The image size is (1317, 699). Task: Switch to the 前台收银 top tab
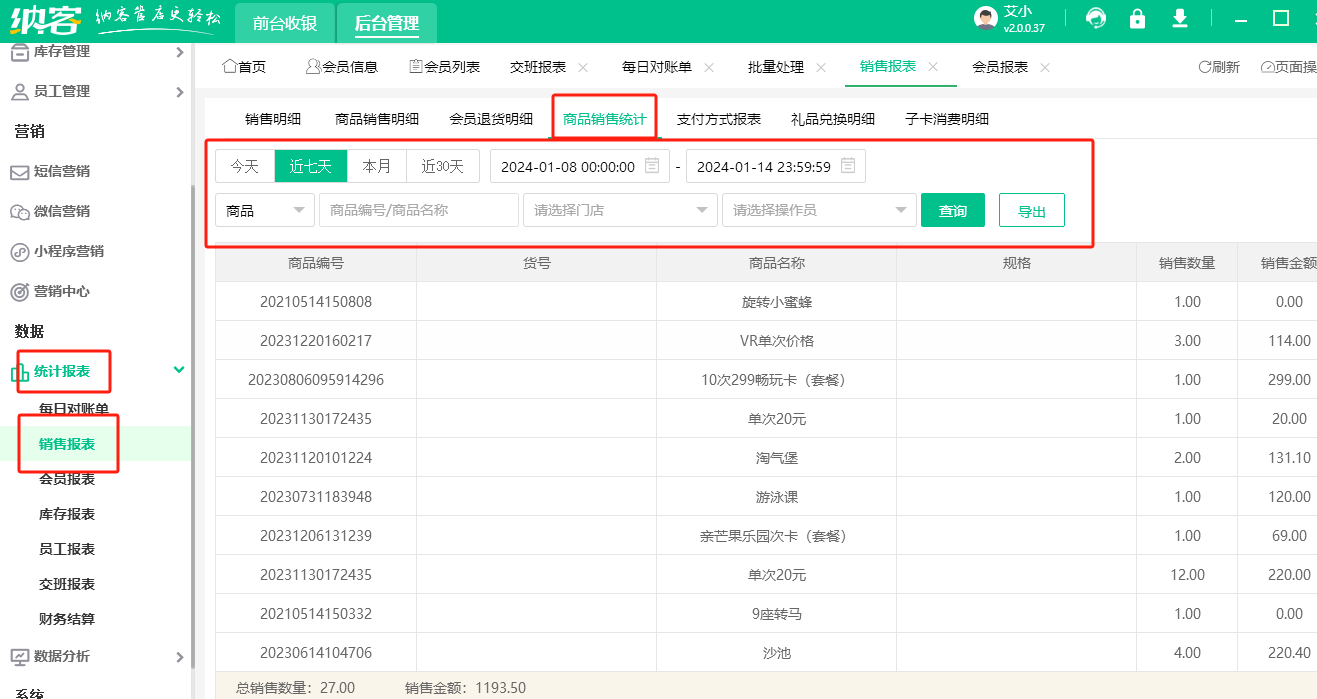pos(284,23)
